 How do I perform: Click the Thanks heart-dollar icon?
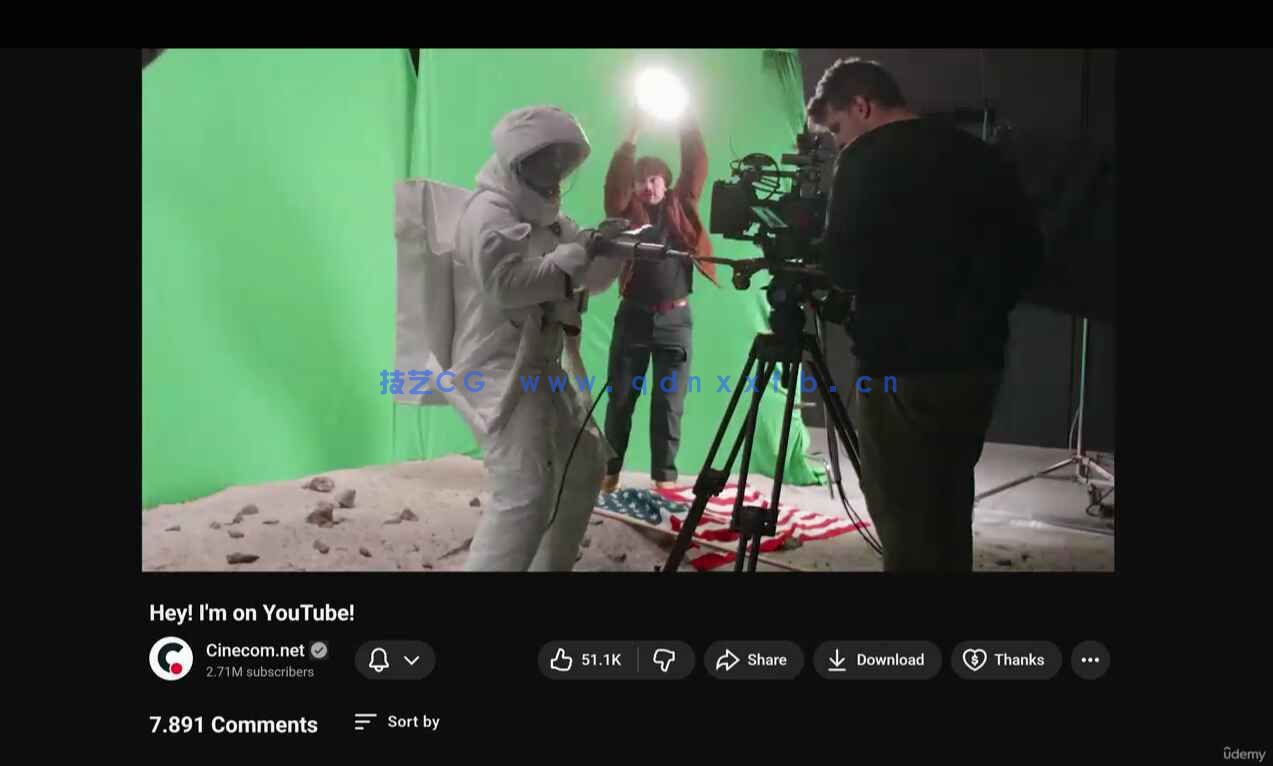(x=974, y=660)
